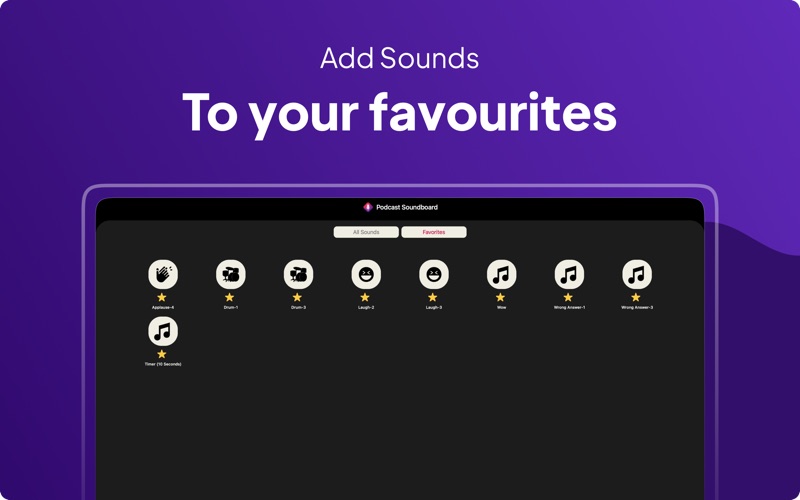This screenshot has width=800, height=500.
Task: Play the Drum-1 drum kit sound
Action: [231, 274]
